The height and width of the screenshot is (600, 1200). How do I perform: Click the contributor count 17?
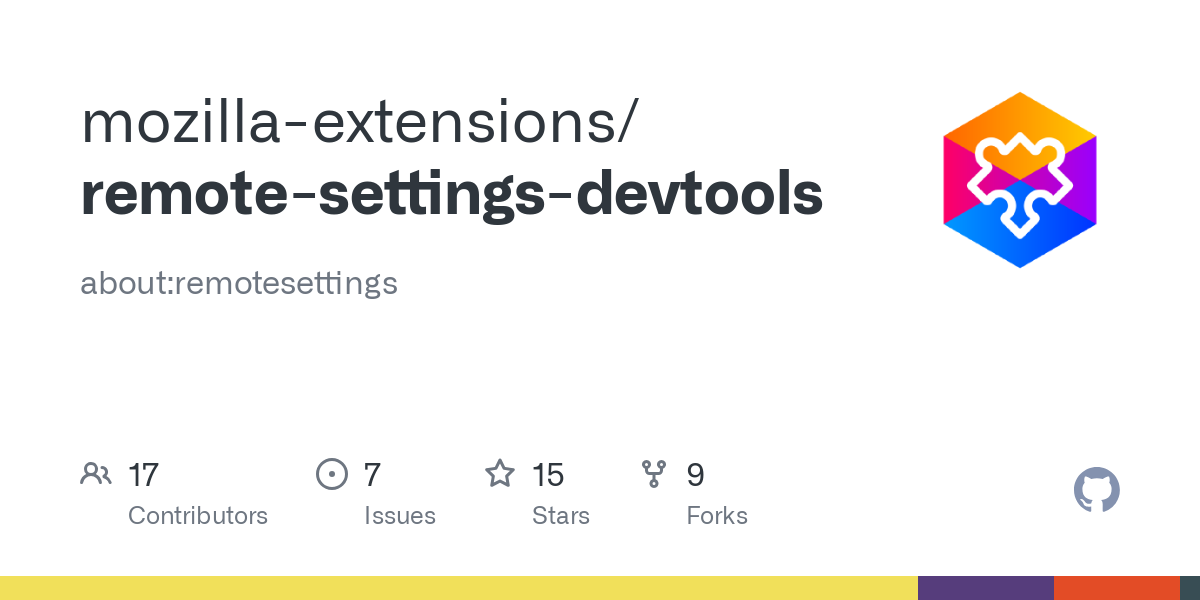pos(144,474)
